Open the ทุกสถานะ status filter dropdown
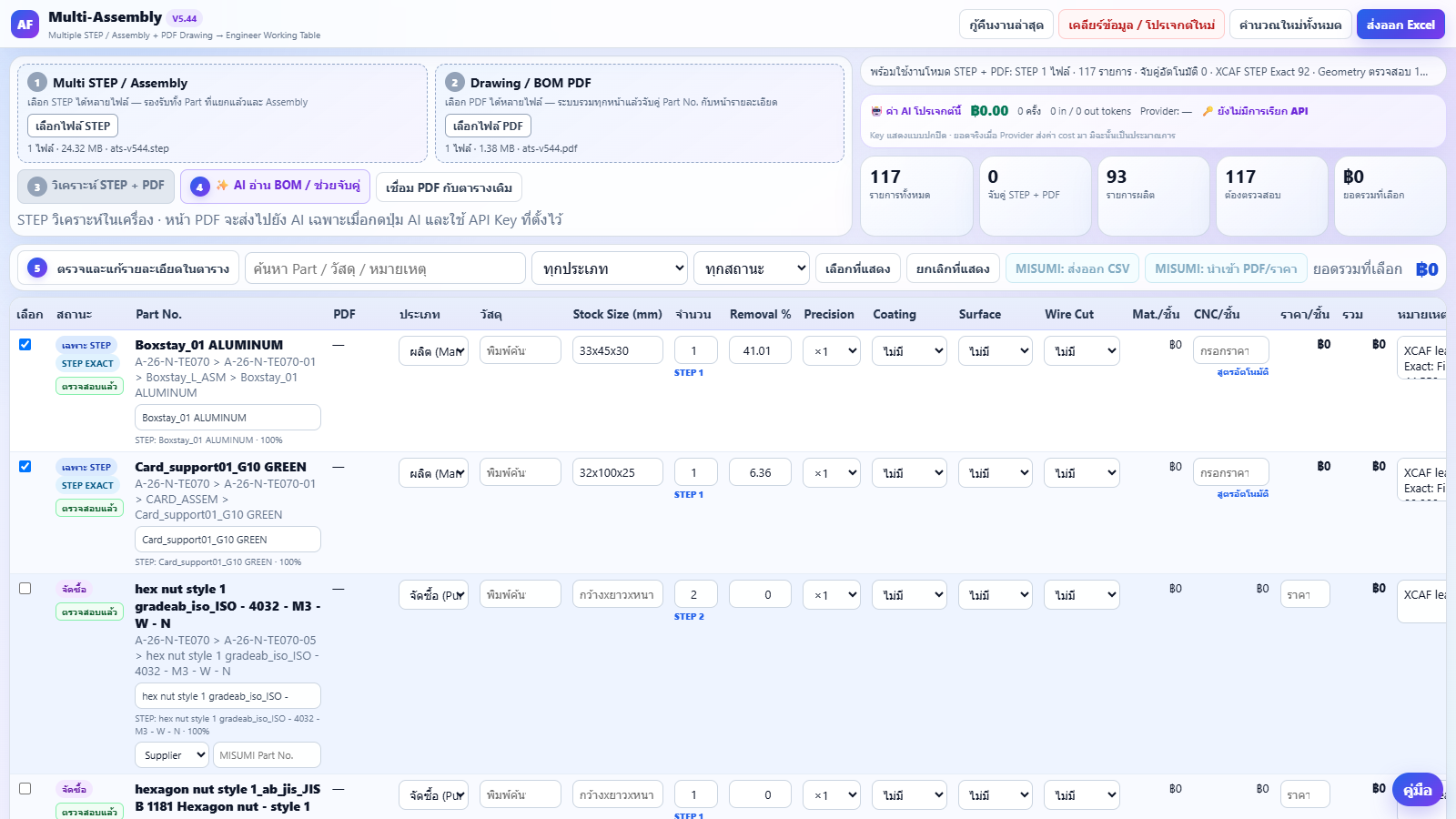Viewport: 1456px width, 819px height. (x=752, y=268)
